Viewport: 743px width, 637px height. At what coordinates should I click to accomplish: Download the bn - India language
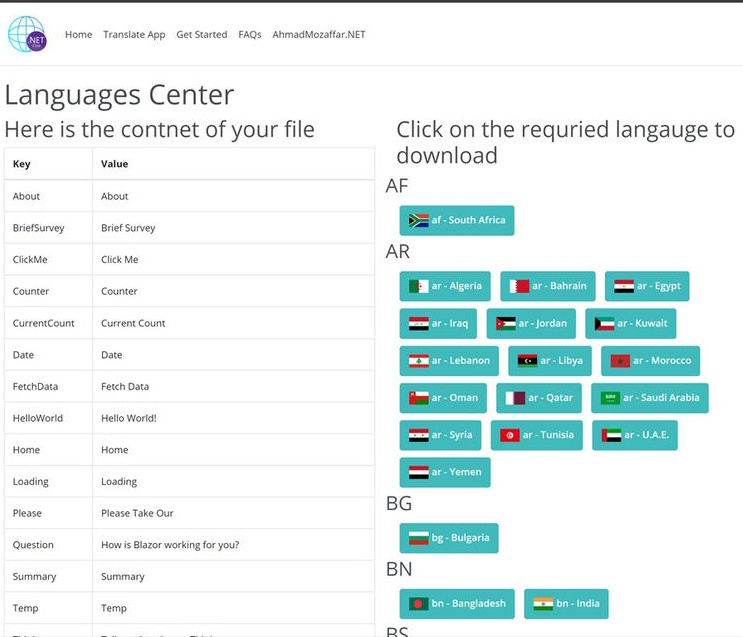(566, 604)
